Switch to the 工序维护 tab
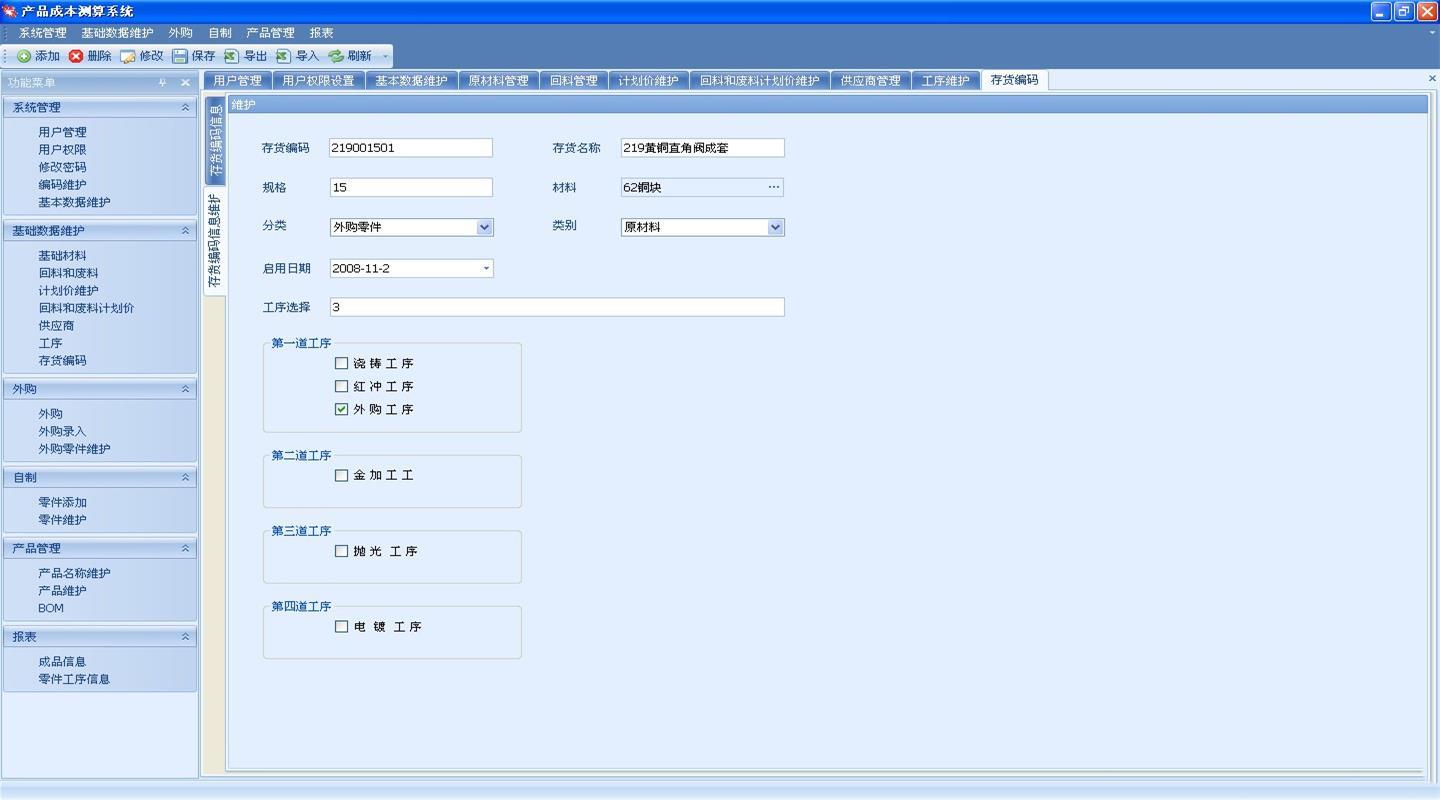Image resolution: width=1440 pixels, height=800 pixels. click(x=945, y=81)
